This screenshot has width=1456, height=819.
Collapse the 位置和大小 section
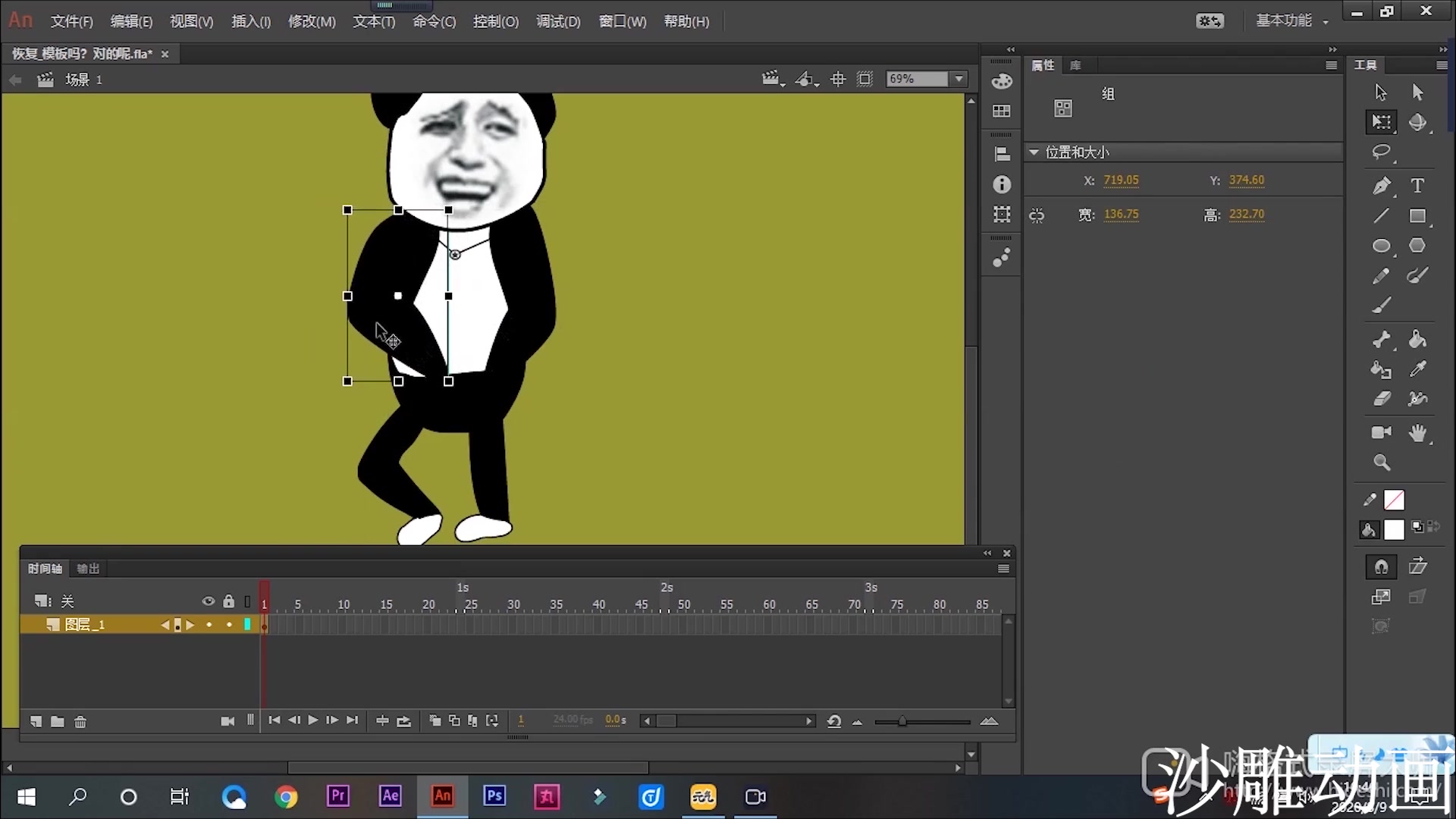[x=1034, y=152]
